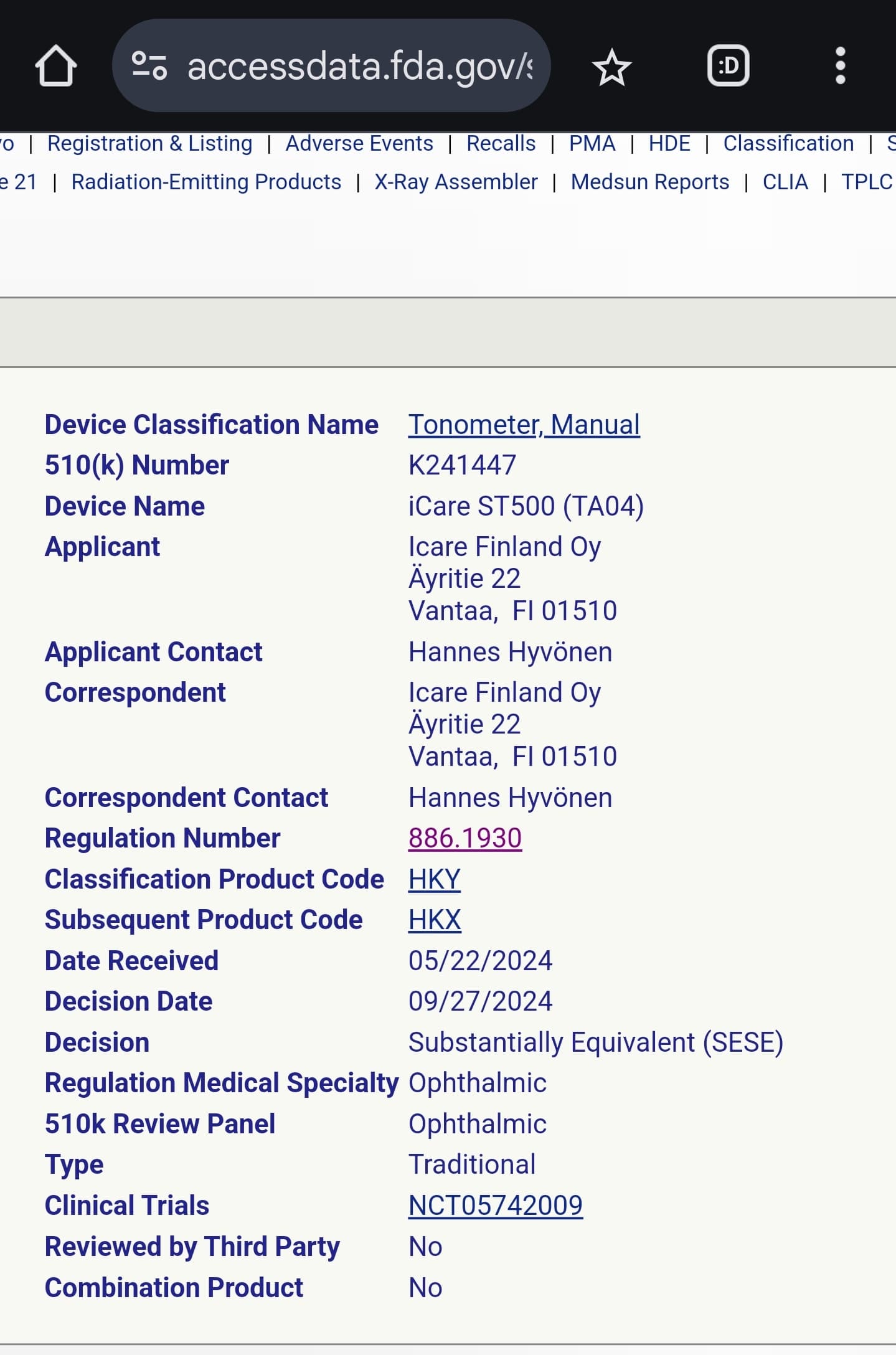Go to the Classification database link
Image resolution: width=896 pixels, height=1355 pixels.
[788, 143]
